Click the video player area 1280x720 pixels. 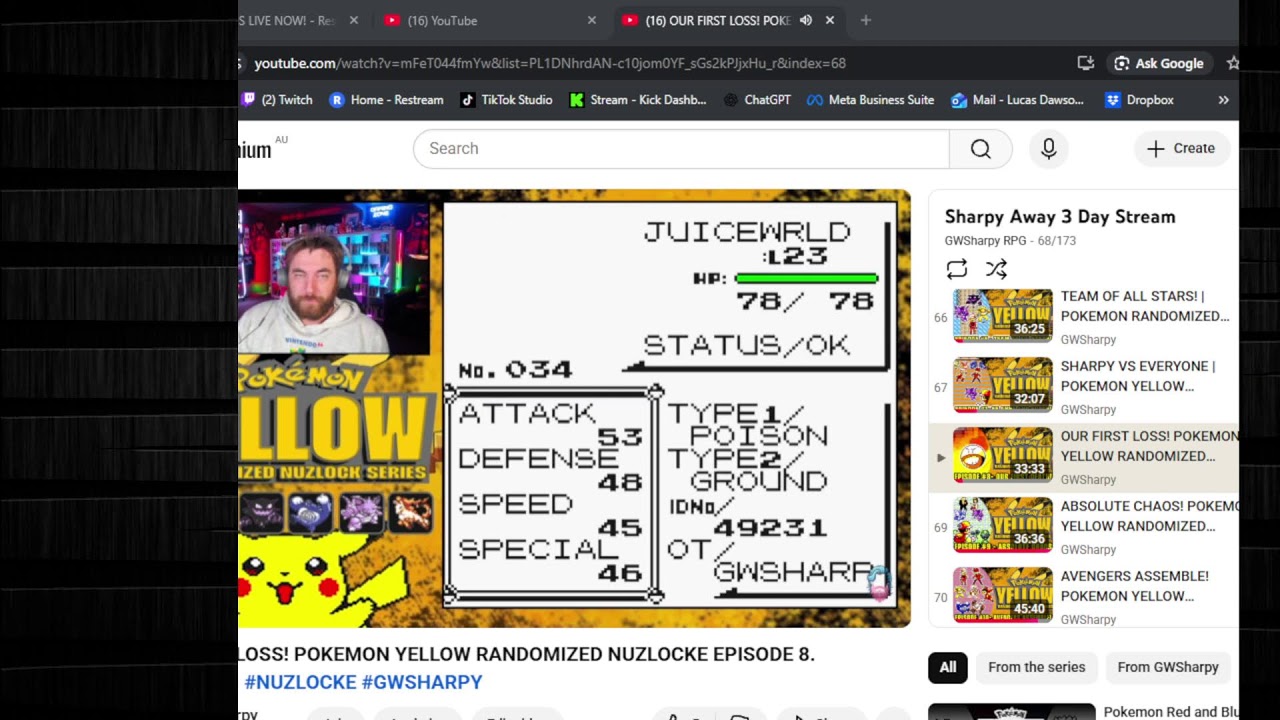point(574,408)
